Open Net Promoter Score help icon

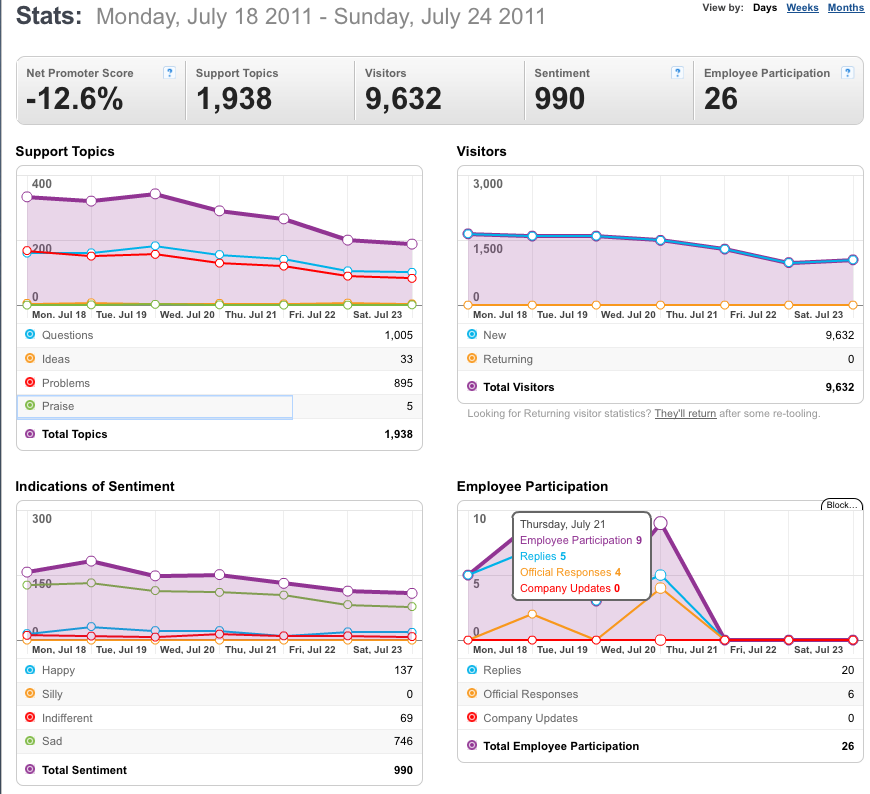[169, 73]
